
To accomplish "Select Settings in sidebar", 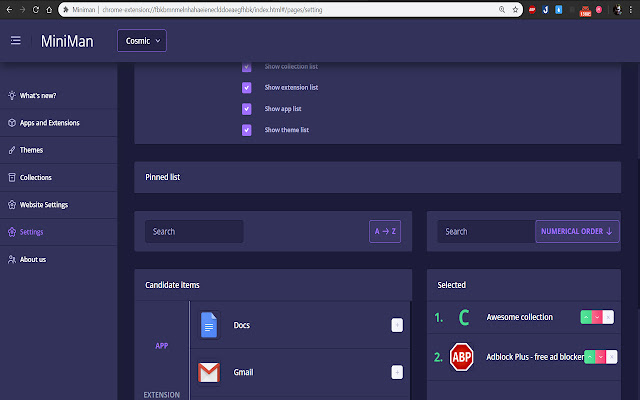I will pyautogui.click(x=58, y=232).
